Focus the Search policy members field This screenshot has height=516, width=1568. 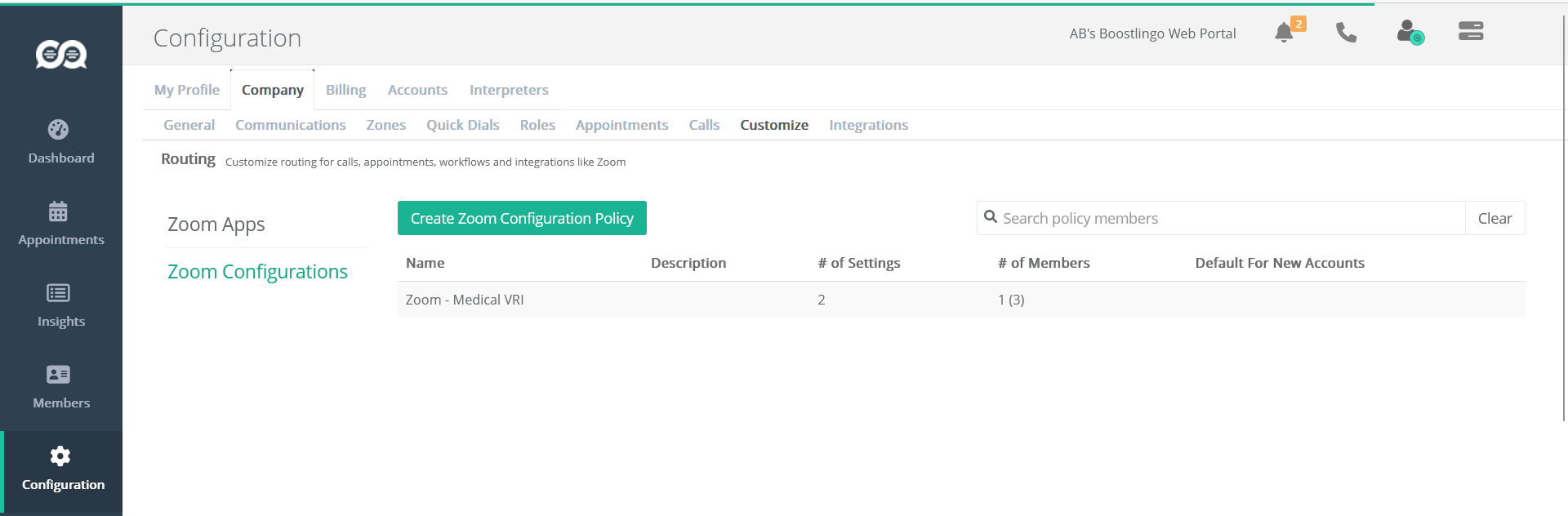1221,218
